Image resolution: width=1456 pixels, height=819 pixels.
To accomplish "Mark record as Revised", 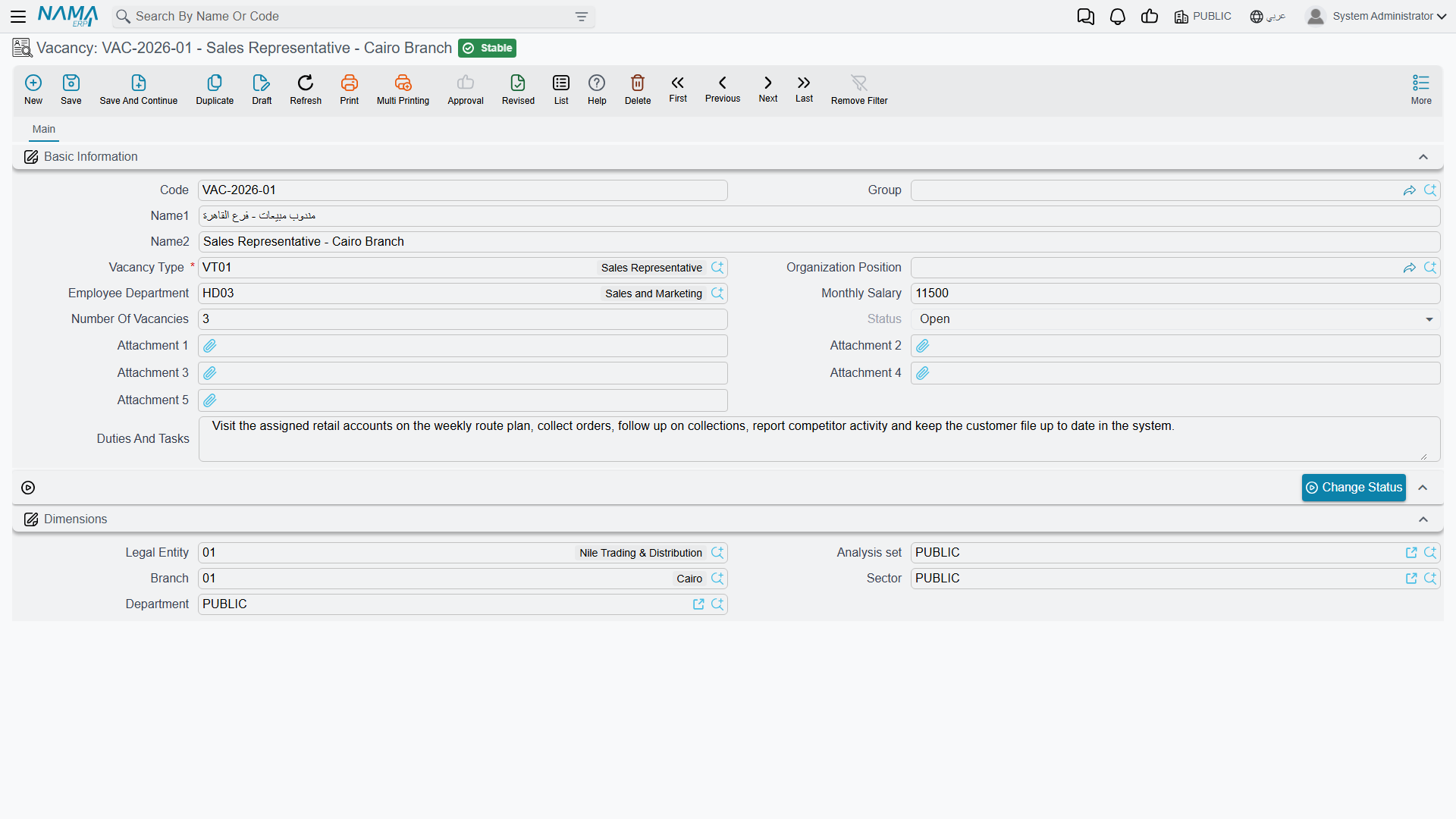I will tap(518, 89).
